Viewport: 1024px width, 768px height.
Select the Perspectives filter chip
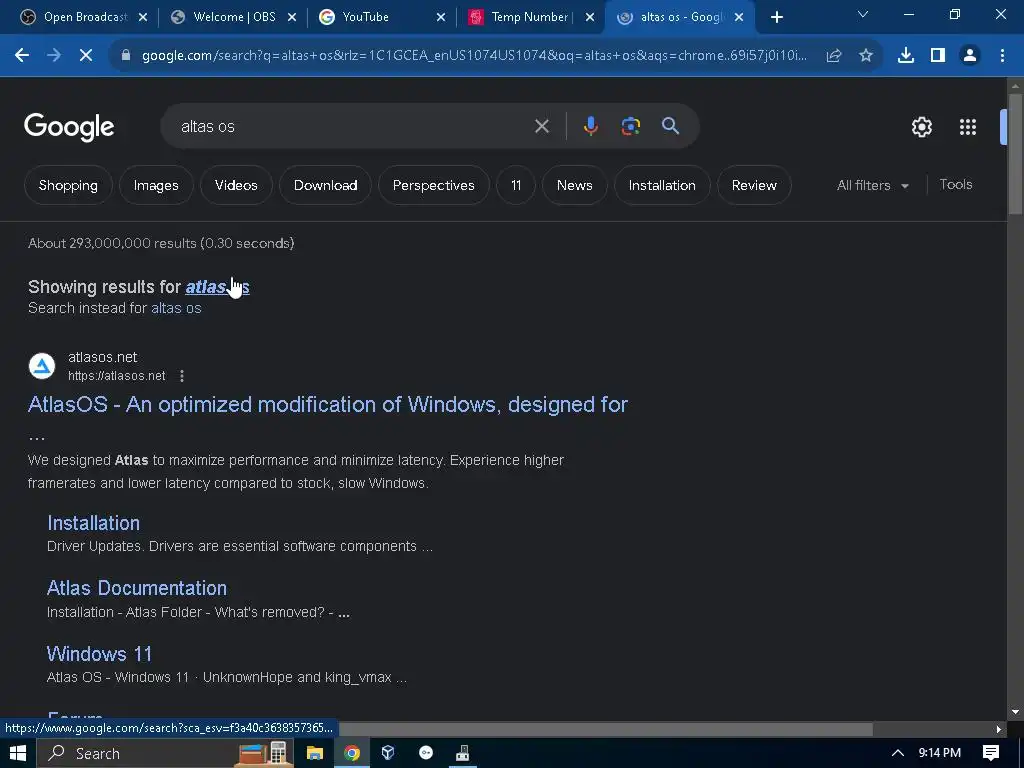(434, 185)
